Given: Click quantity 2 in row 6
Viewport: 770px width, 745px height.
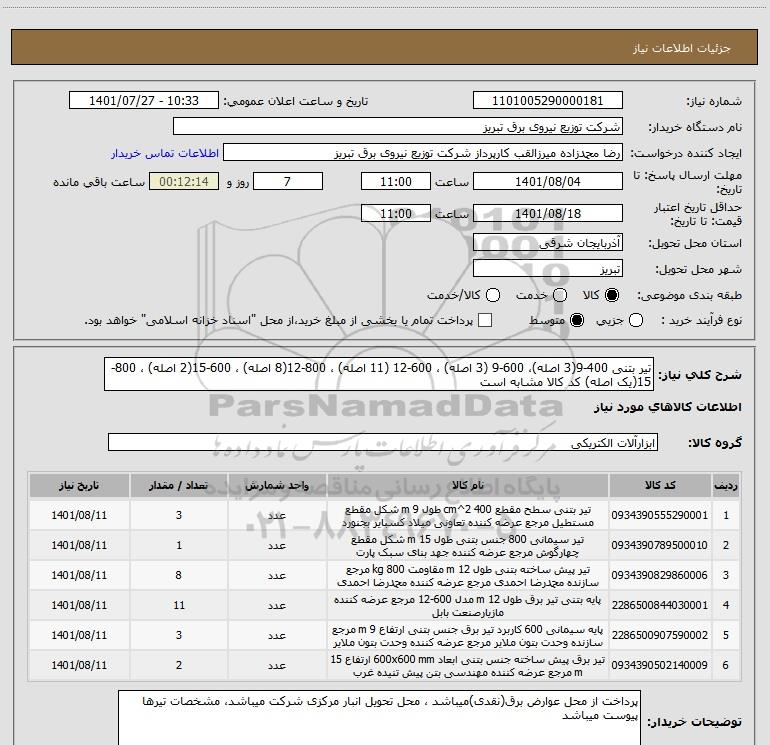Looking at the screenshot, I should [x=179, y=665].
